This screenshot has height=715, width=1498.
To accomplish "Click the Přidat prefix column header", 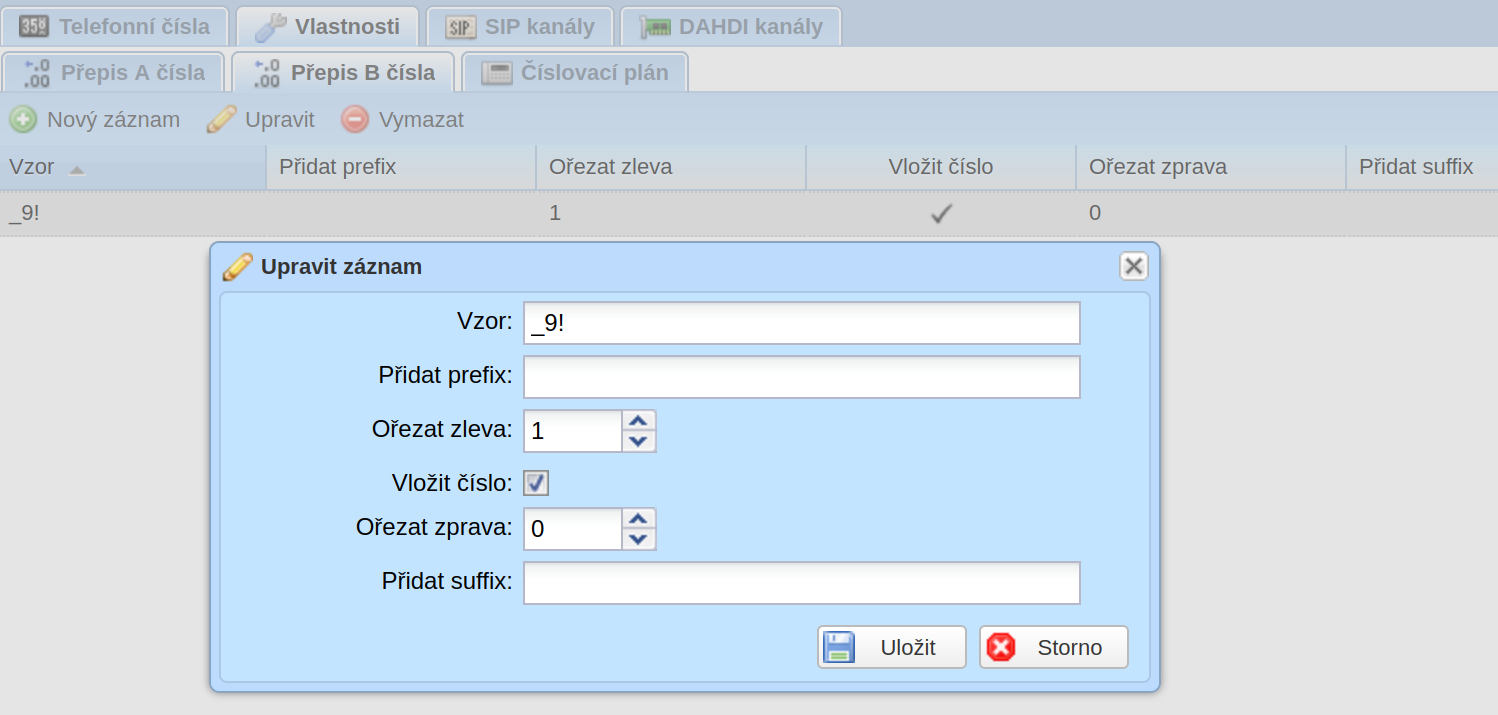I will [402, 167].
